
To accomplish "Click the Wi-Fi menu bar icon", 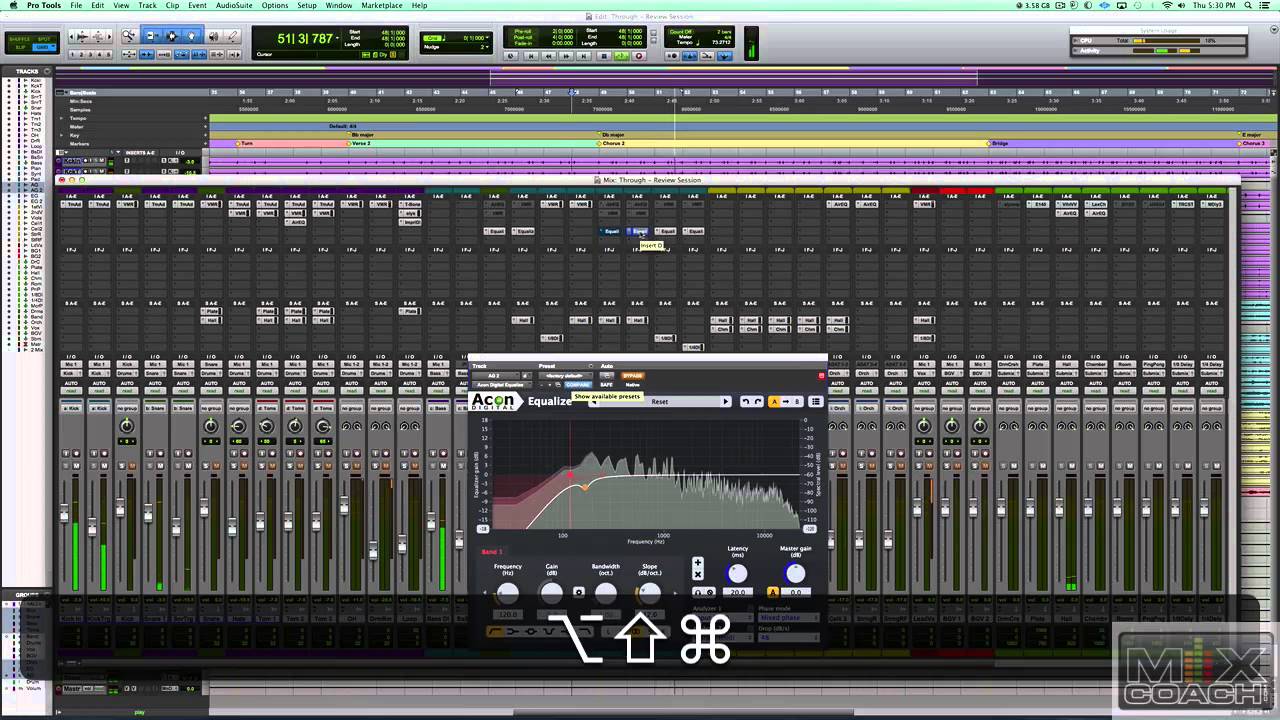I will click(1167, 5).
